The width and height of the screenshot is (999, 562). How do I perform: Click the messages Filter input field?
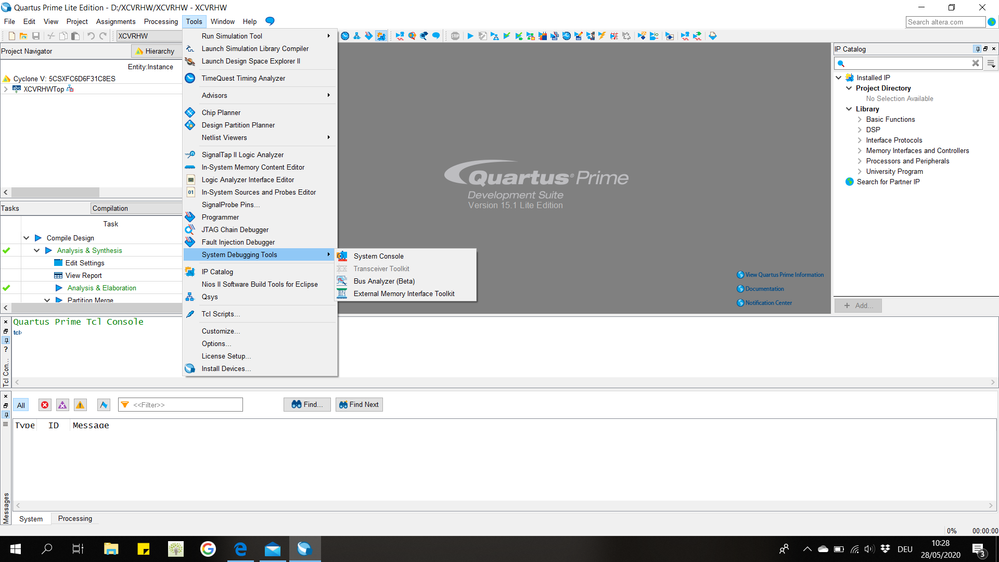point(180,405)
